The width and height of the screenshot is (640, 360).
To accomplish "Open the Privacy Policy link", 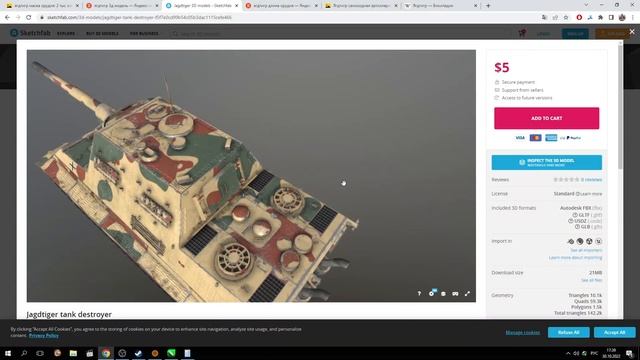I will (x=44, y=336).
